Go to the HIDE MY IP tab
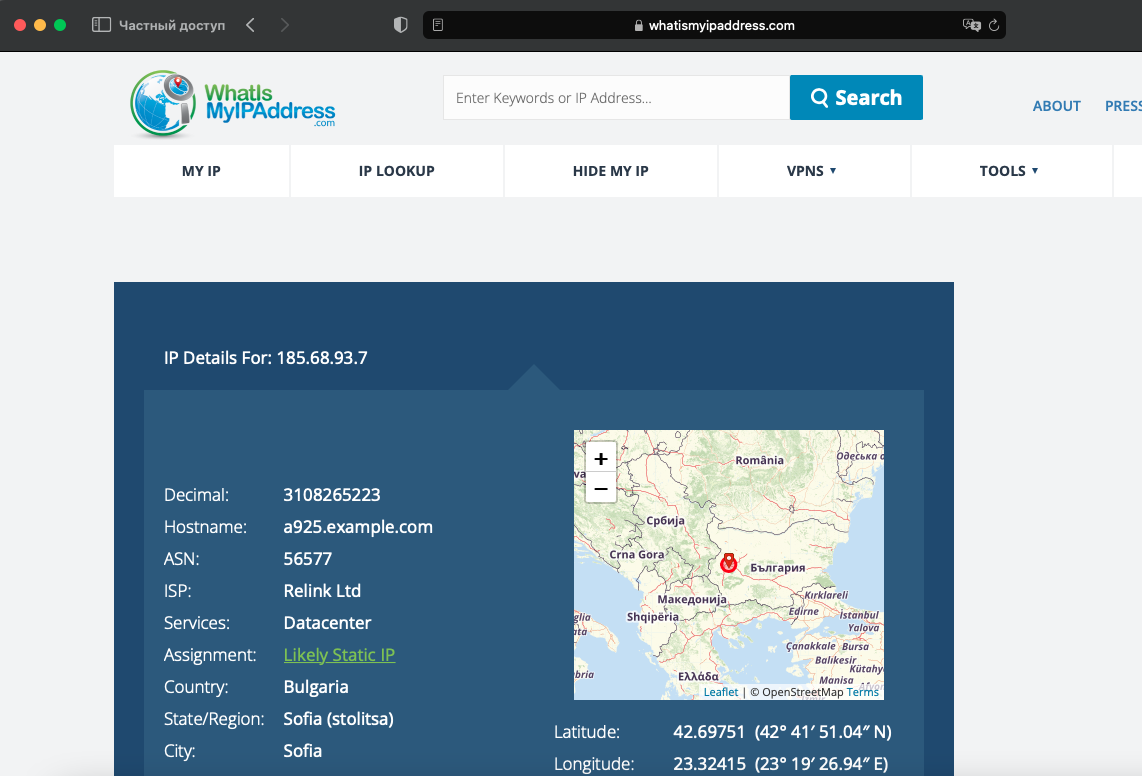Image resolution: width=1142 pixels, height=776 pixels. (611, 171)
